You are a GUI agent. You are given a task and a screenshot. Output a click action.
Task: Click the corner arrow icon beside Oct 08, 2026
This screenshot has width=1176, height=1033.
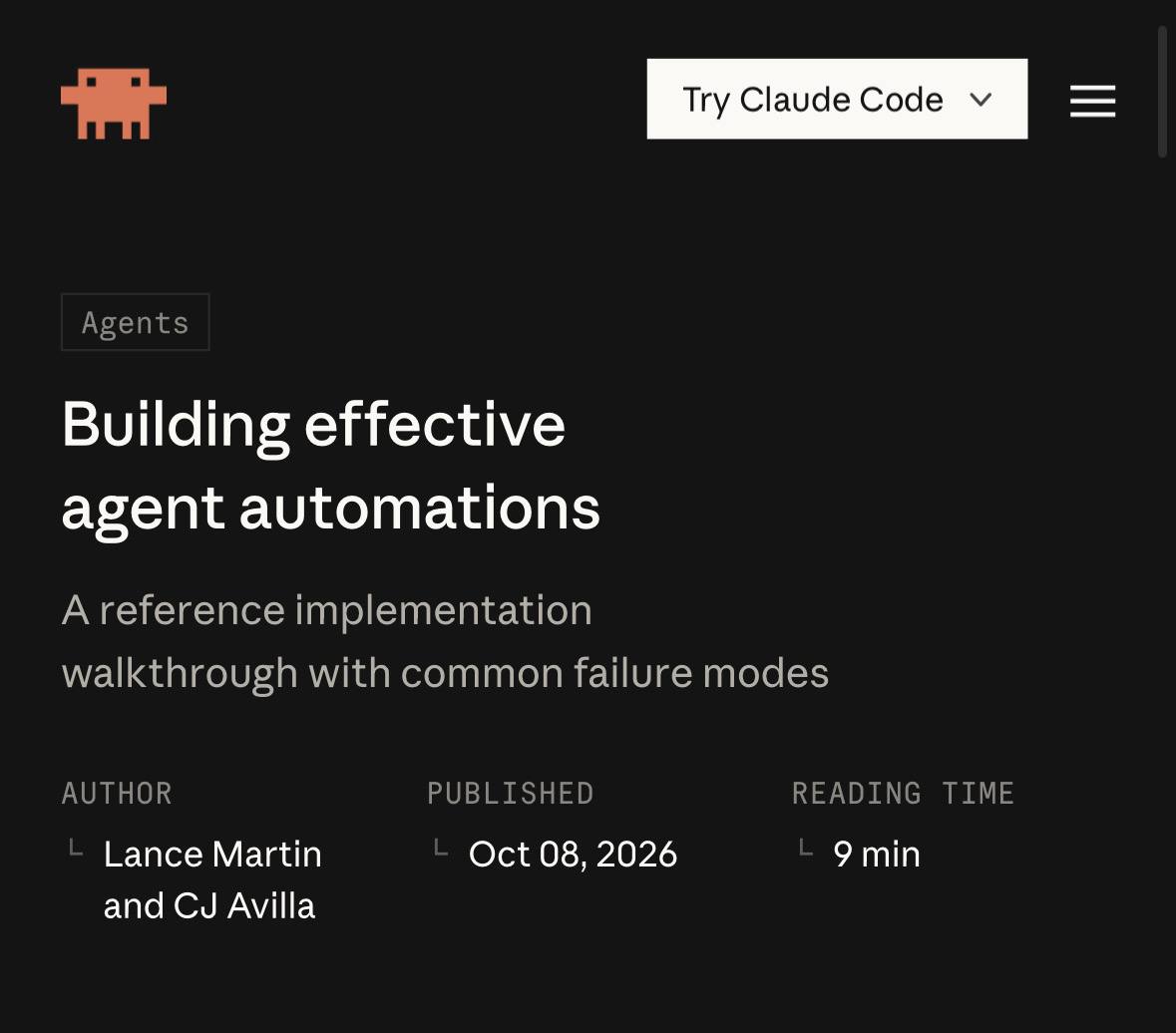pyautogui.click(x=441, y=848)
